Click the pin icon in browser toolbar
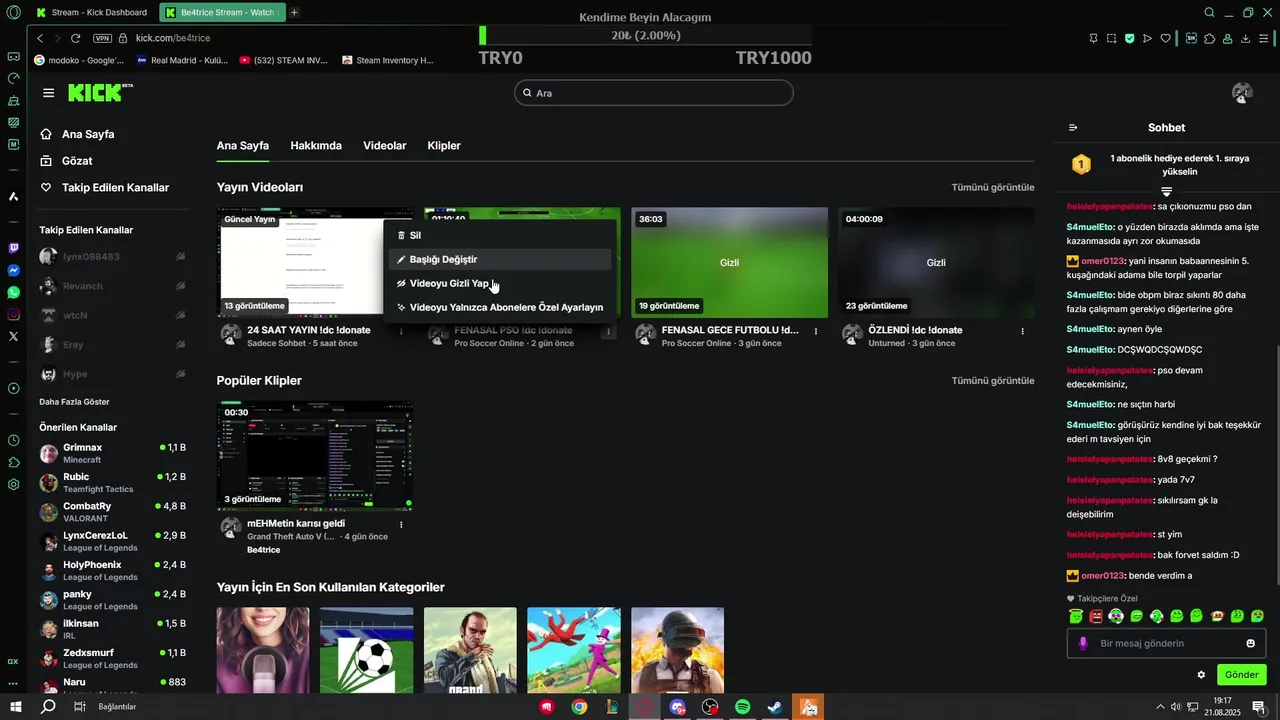The width and height of the screenshot is (1280, 720). pyautogui.click(x=1093, y=38)
